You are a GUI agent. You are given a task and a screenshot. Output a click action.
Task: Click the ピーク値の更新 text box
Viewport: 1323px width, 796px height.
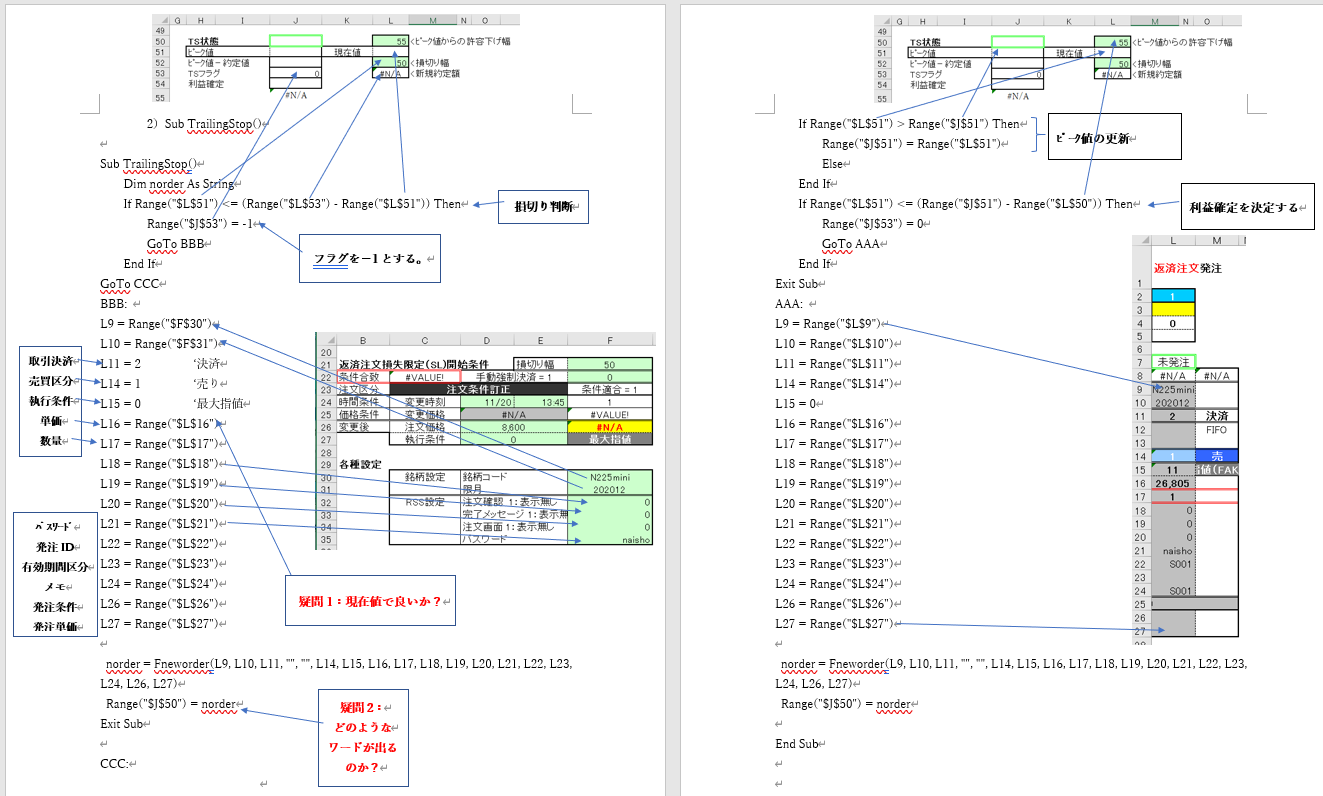[x=1113, y=138]
